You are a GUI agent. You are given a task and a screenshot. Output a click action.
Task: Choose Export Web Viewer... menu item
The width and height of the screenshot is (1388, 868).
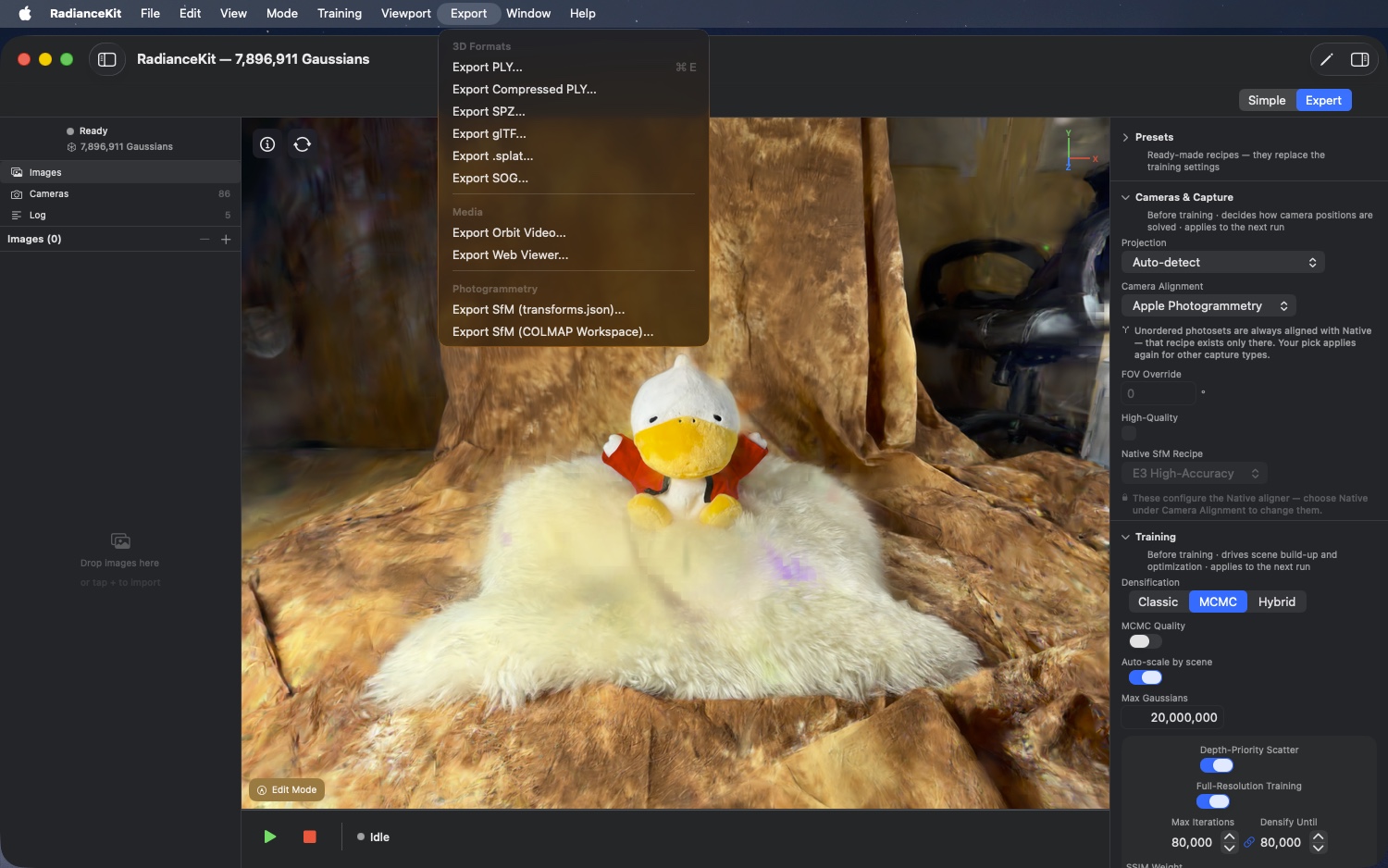coord(574,254)
